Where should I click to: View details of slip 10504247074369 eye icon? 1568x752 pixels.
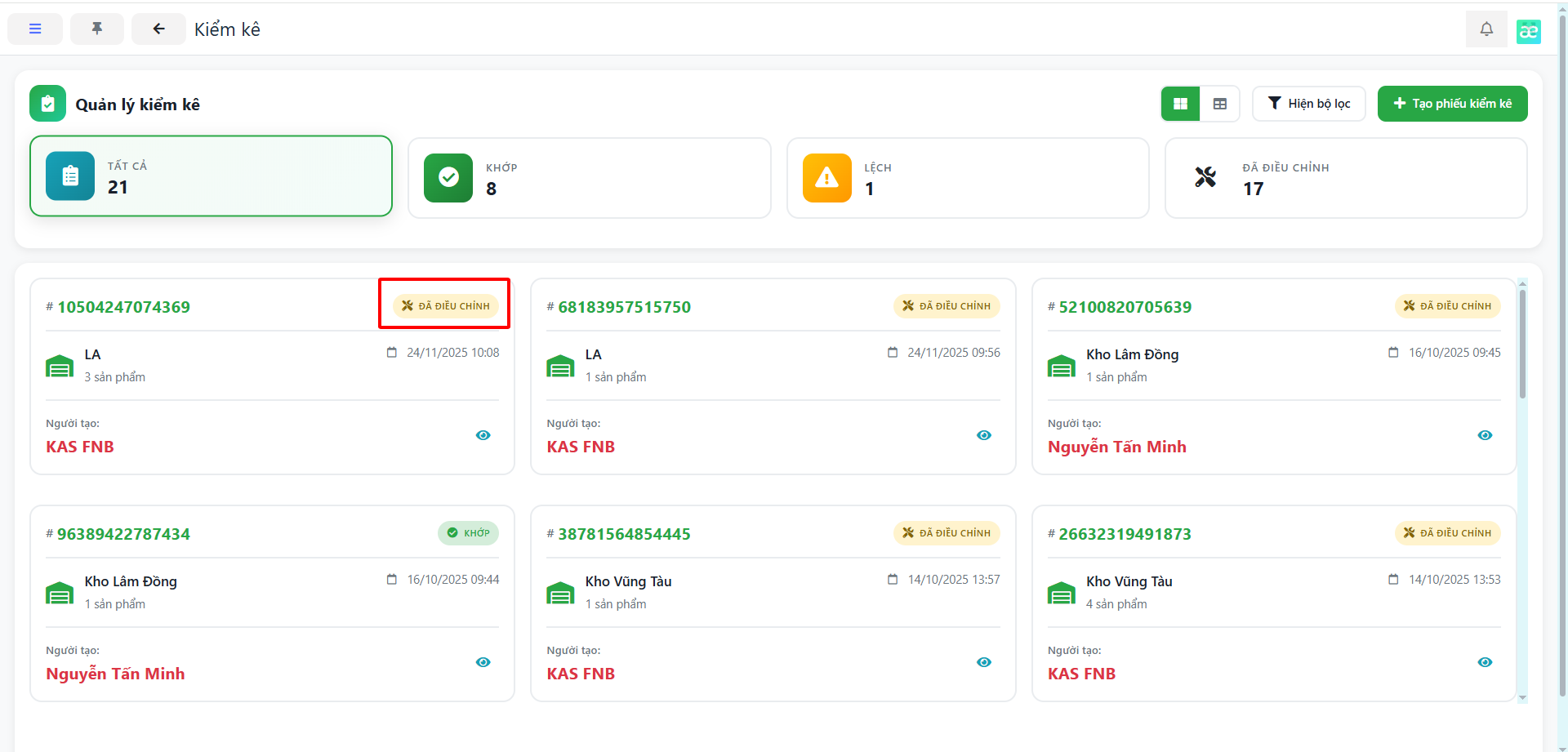coord(483,435)
